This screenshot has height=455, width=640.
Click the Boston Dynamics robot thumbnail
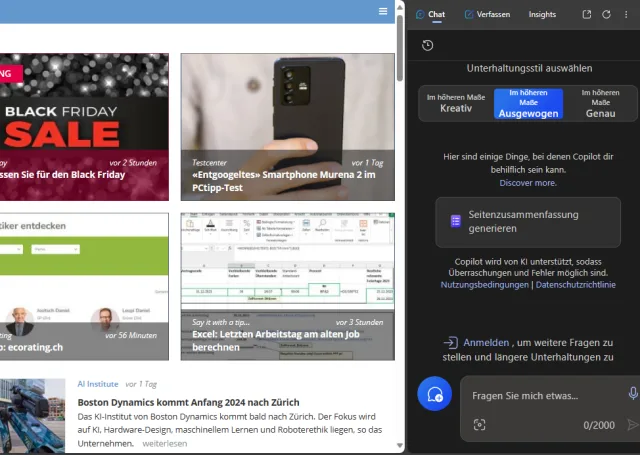(32, 416)
